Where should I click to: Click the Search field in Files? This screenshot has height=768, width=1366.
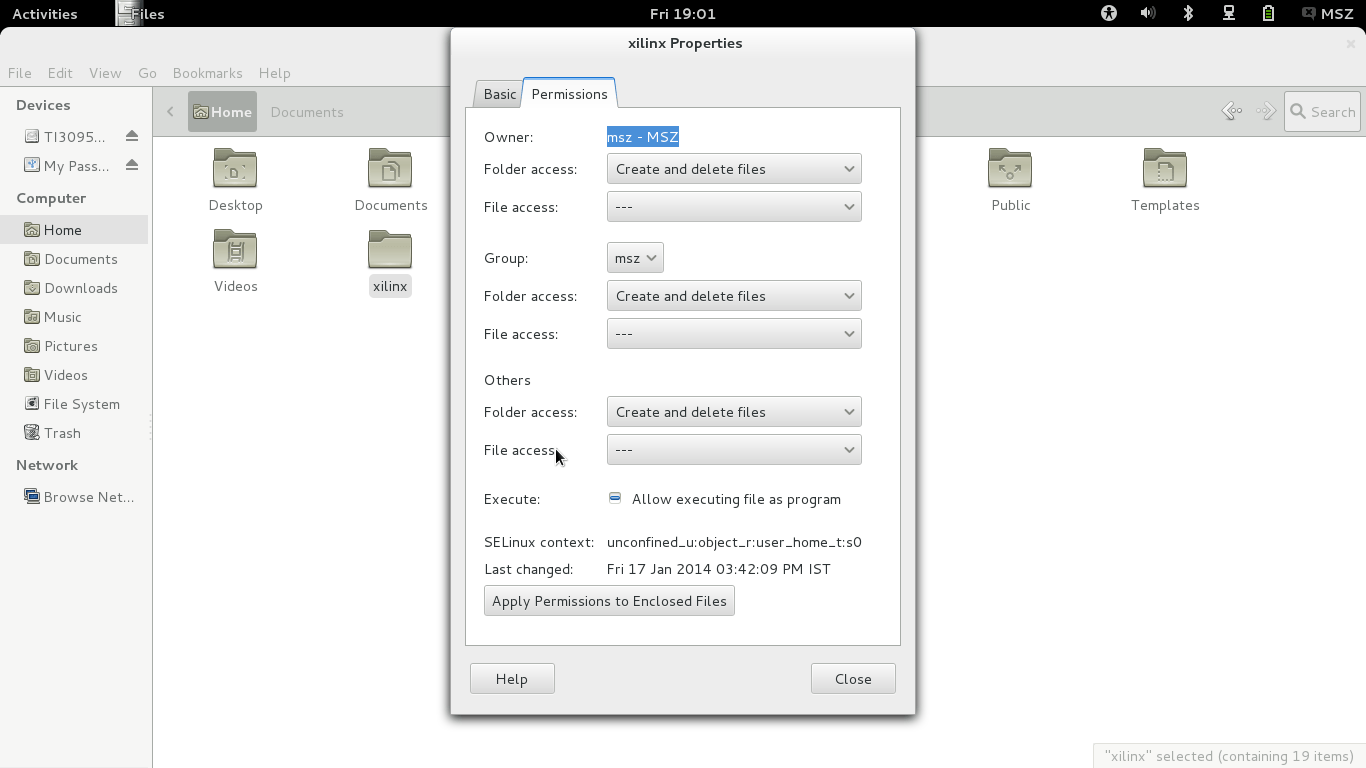point(1322,112)
